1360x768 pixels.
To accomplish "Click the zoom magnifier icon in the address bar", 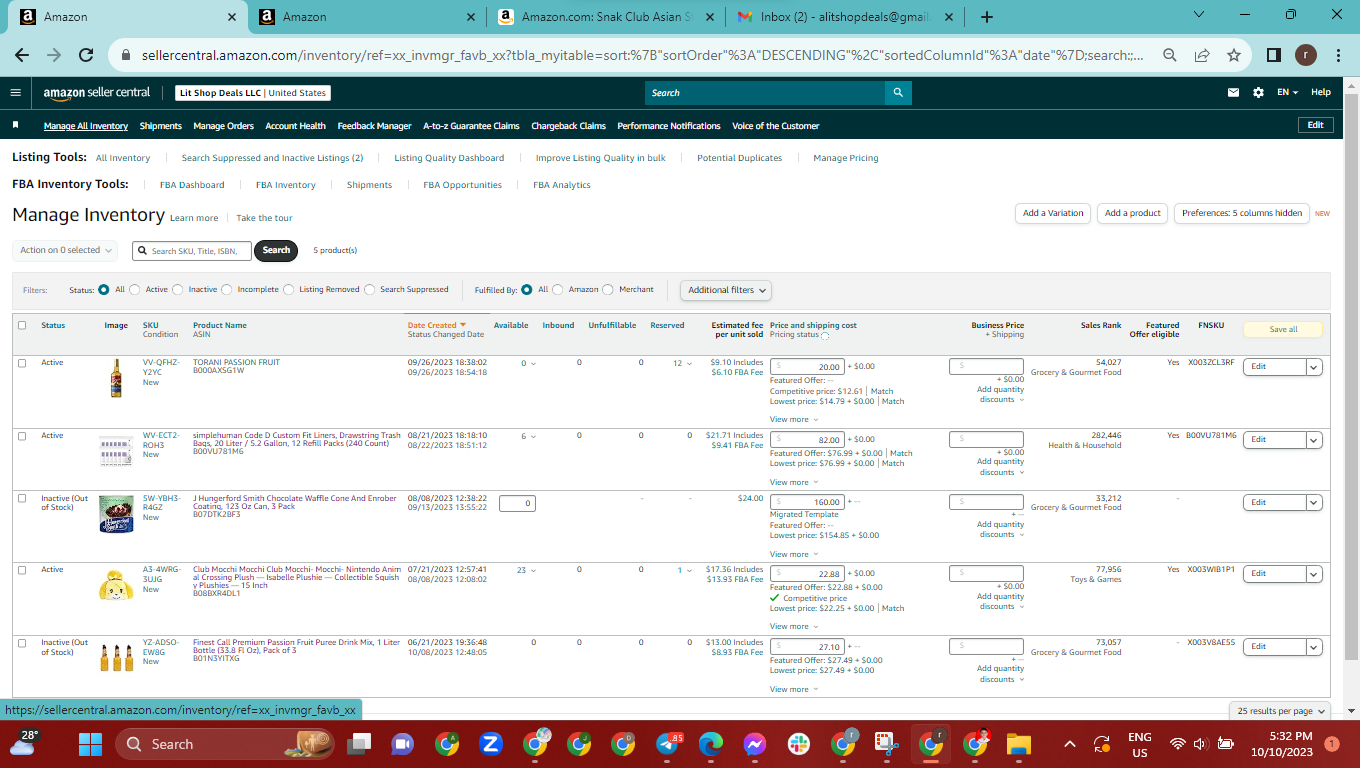I will [1169, 55].
